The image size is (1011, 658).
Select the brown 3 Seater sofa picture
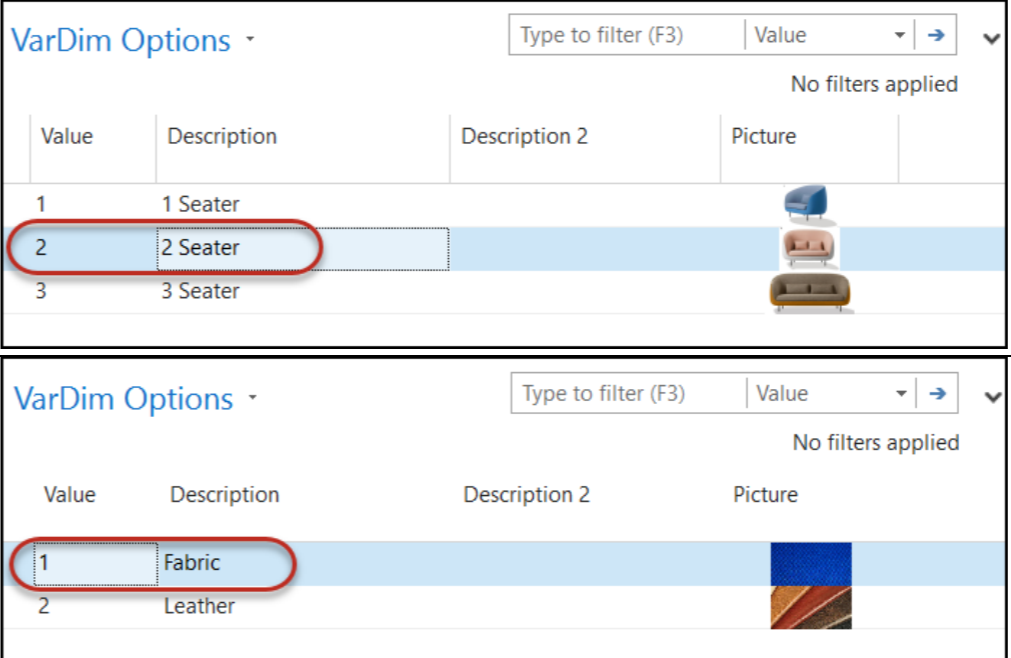810,292
